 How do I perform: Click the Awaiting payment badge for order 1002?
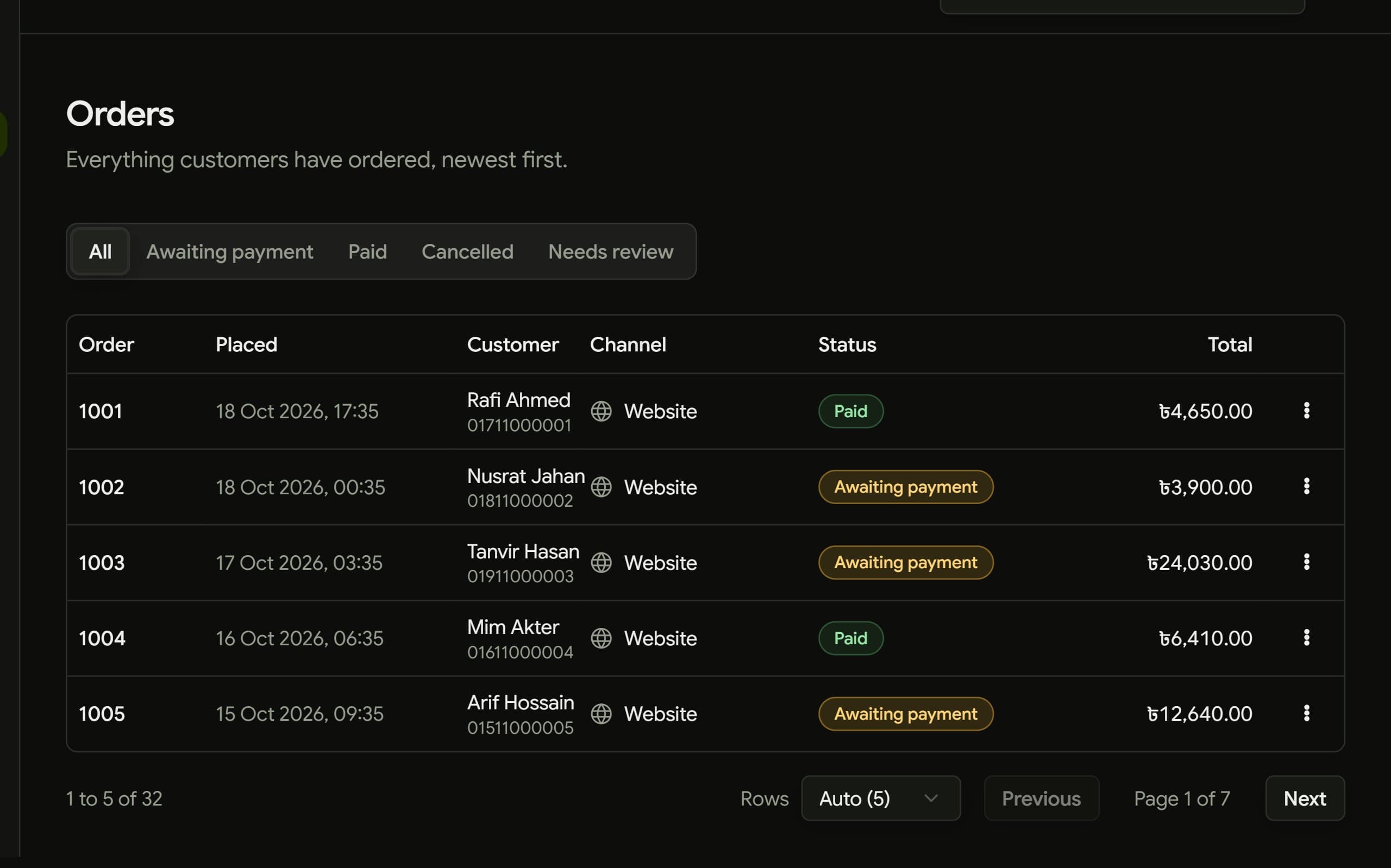pos(905,487)
